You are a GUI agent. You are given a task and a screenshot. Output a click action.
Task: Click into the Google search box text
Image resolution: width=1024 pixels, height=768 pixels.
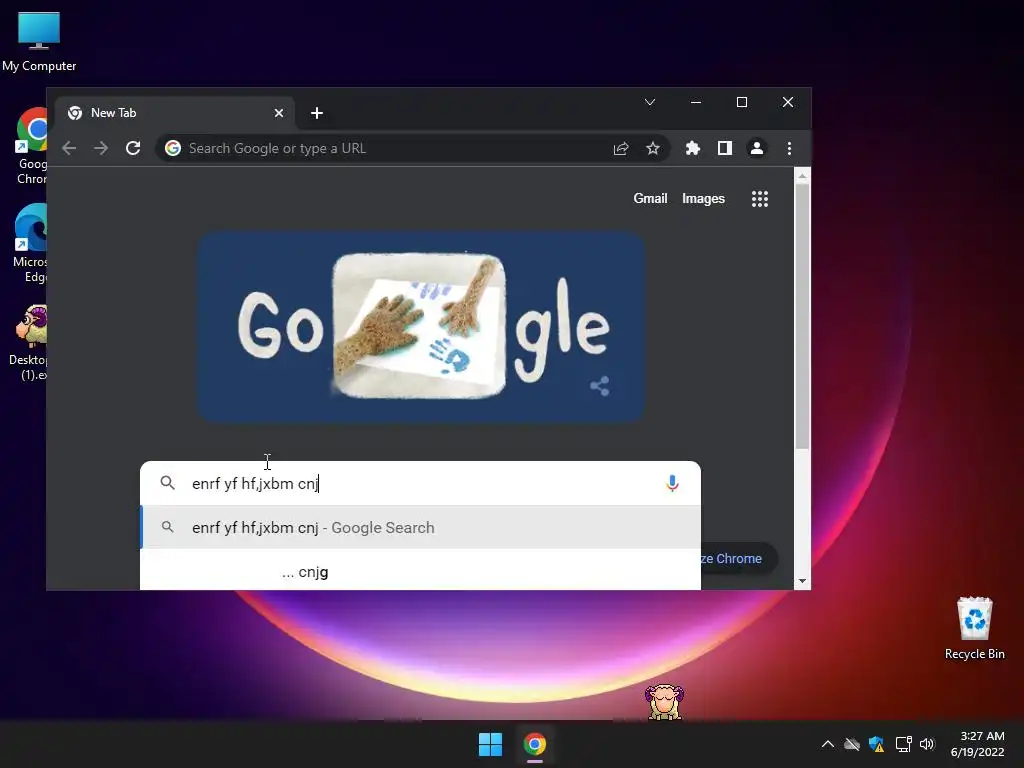click(421, 483)
